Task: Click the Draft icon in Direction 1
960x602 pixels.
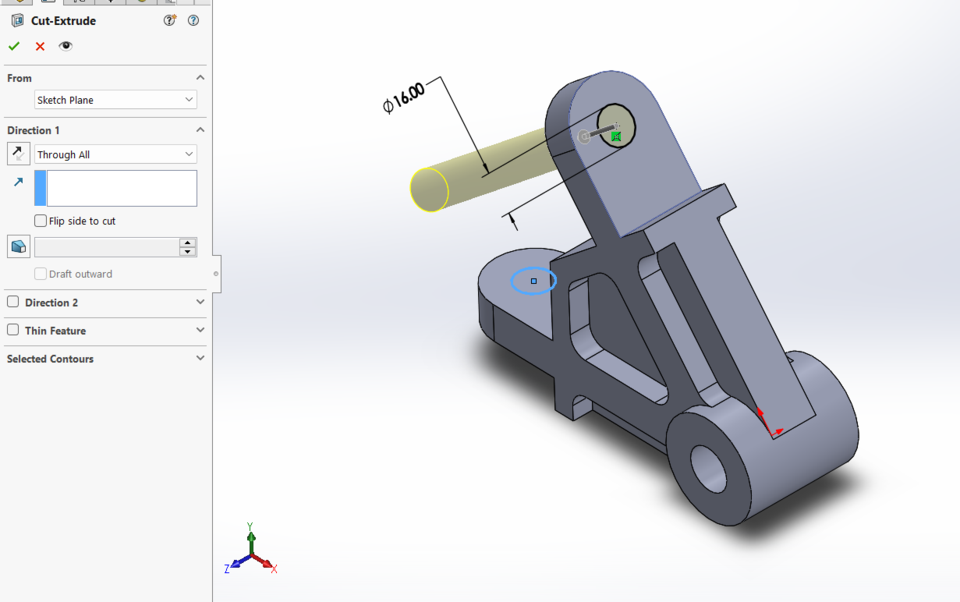Action: [x=17, y=246]
